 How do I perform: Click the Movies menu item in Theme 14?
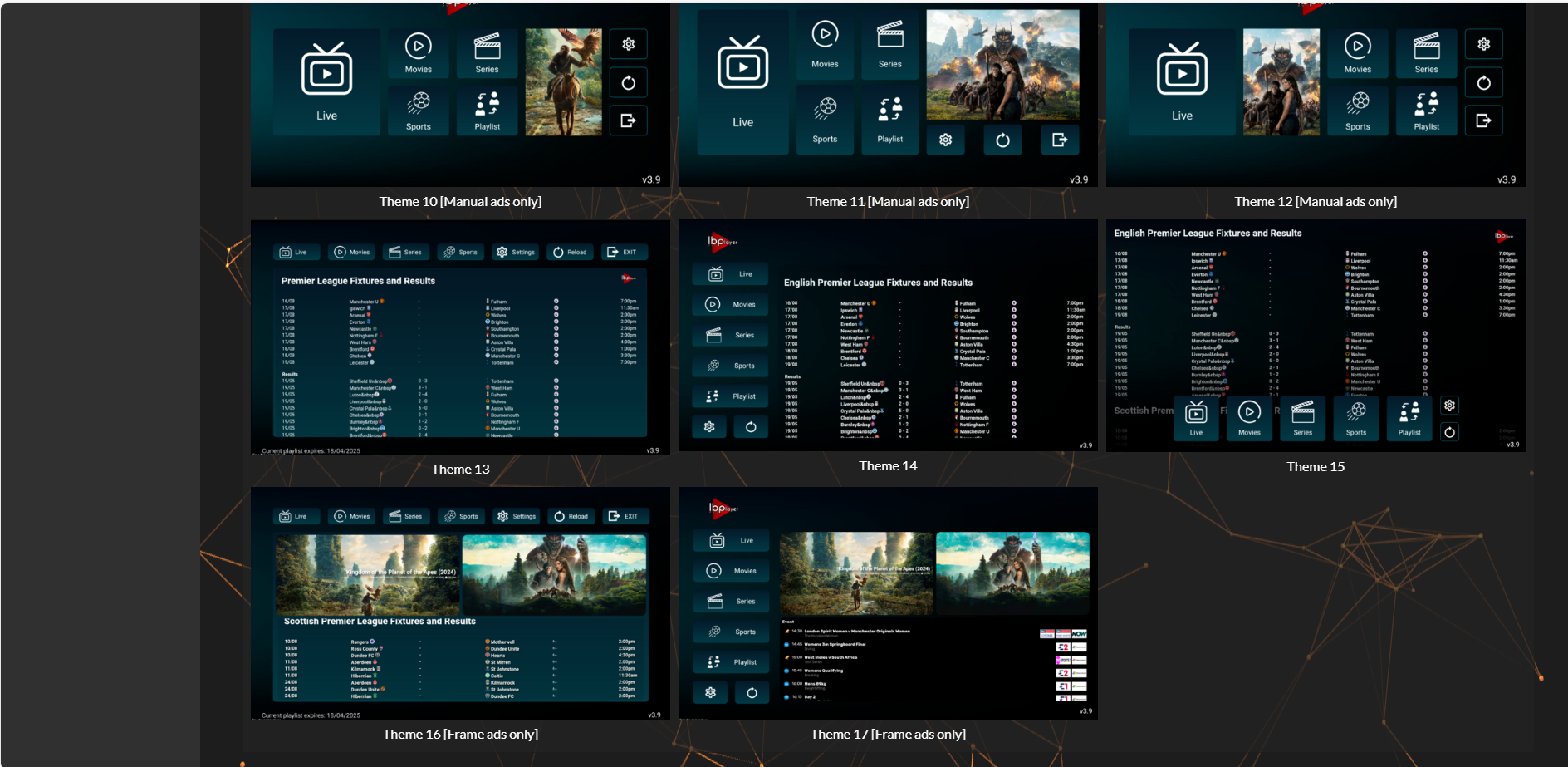click(x=730, y=305)
